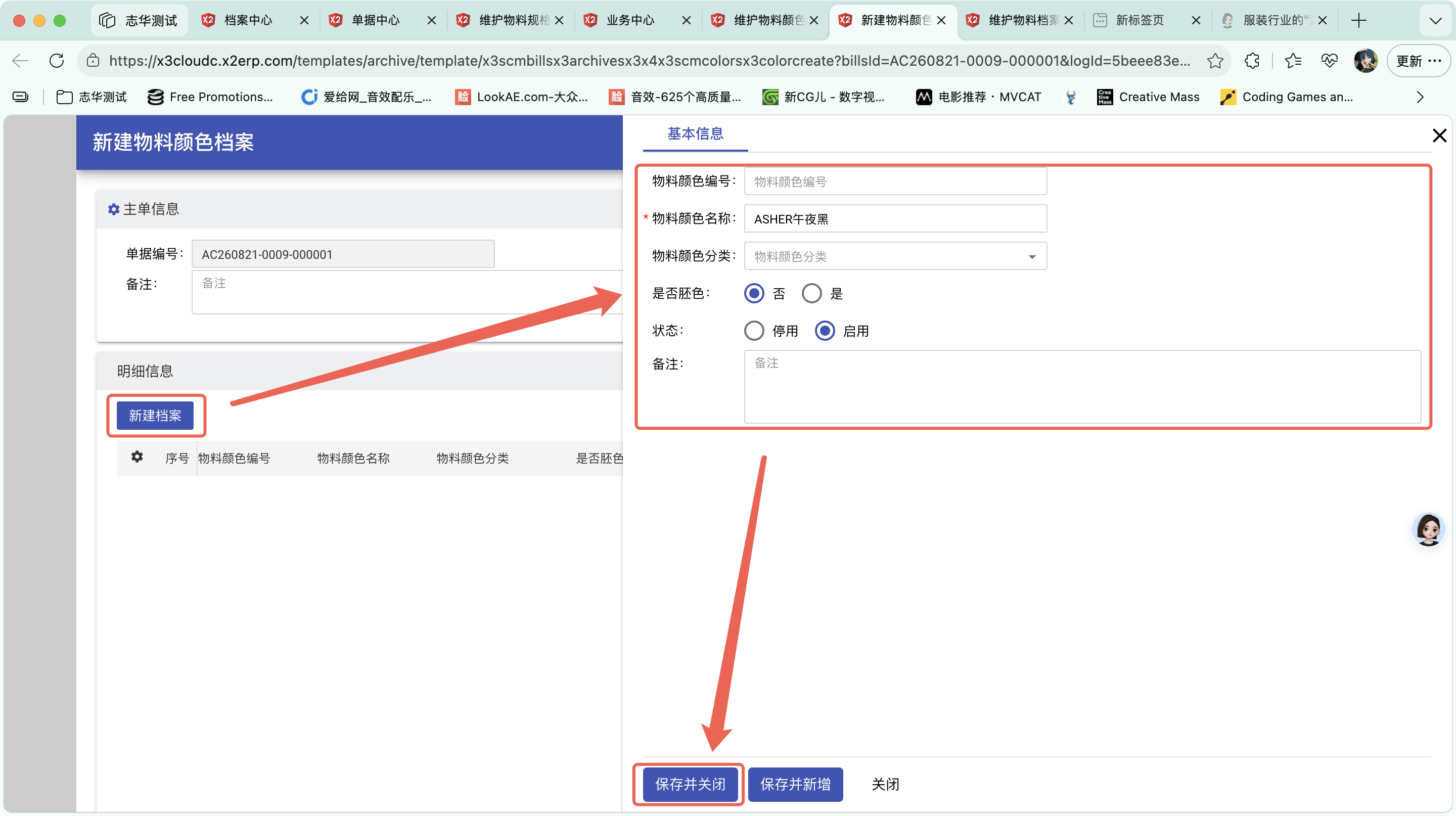Click the browser address bar URL
Image resolution: width=1456 pixels, height=816 pixels.
(650, 61)
